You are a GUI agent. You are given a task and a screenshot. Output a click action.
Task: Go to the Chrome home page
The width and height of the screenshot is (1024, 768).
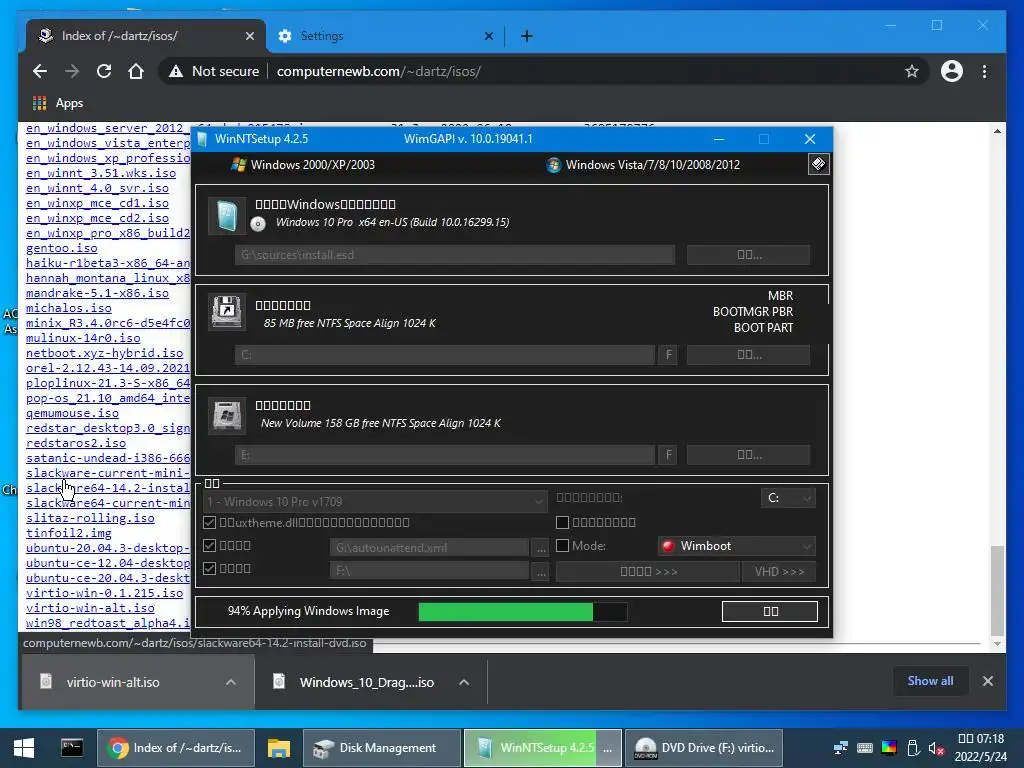tap(136, 71)
